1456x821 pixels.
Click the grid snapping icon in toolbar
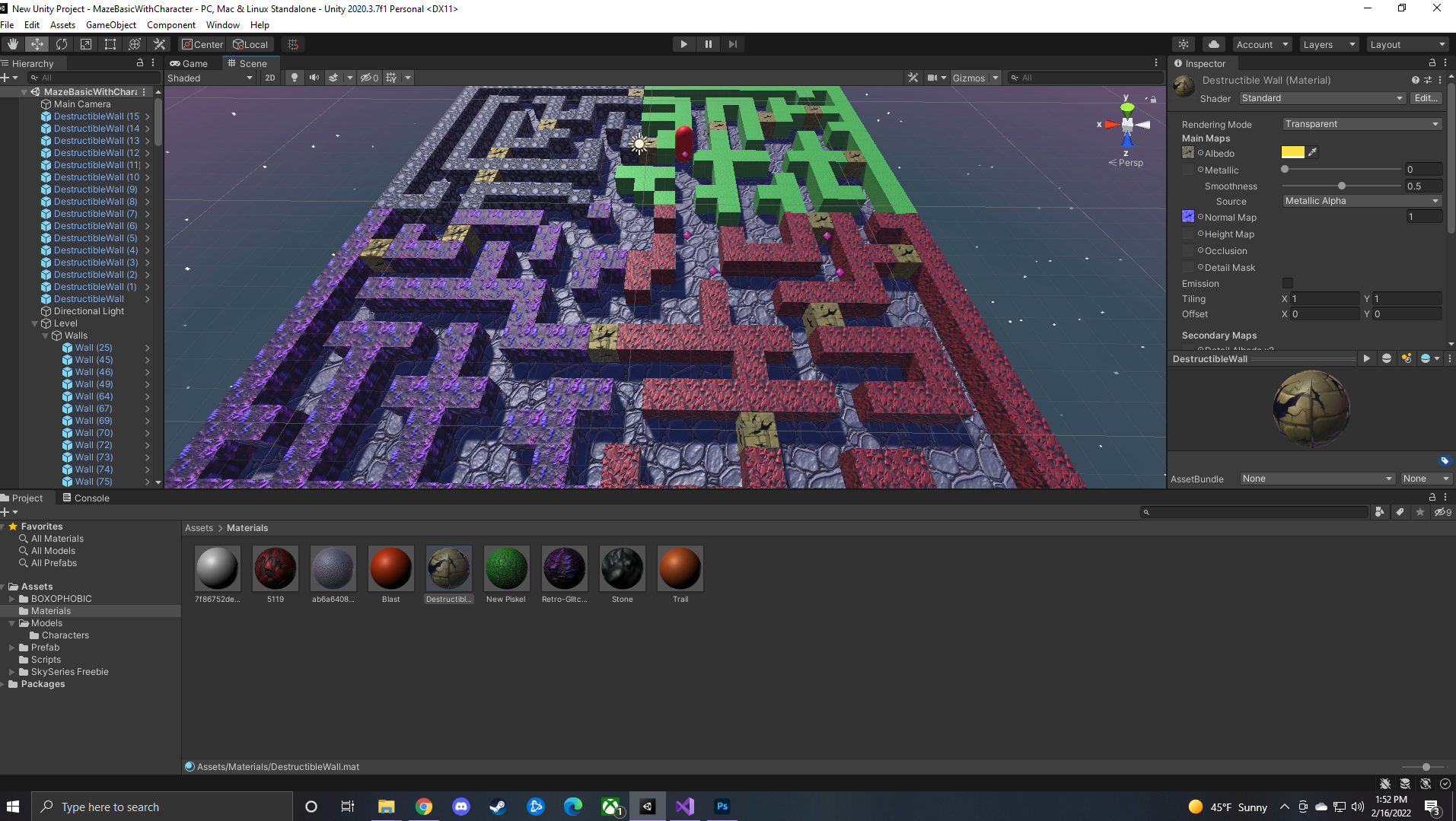coord(293,44)
